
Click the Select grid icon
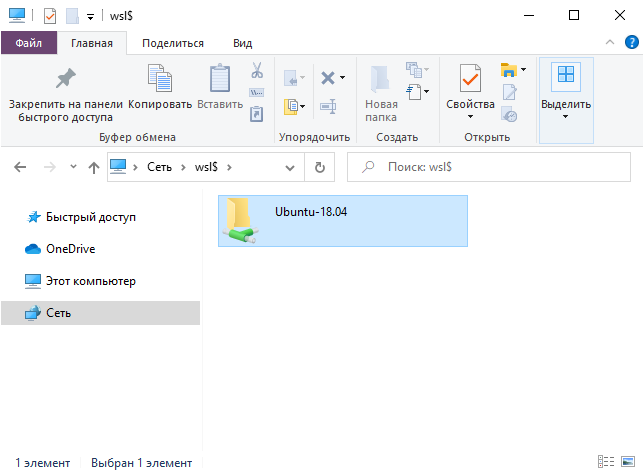coord(566,76)
